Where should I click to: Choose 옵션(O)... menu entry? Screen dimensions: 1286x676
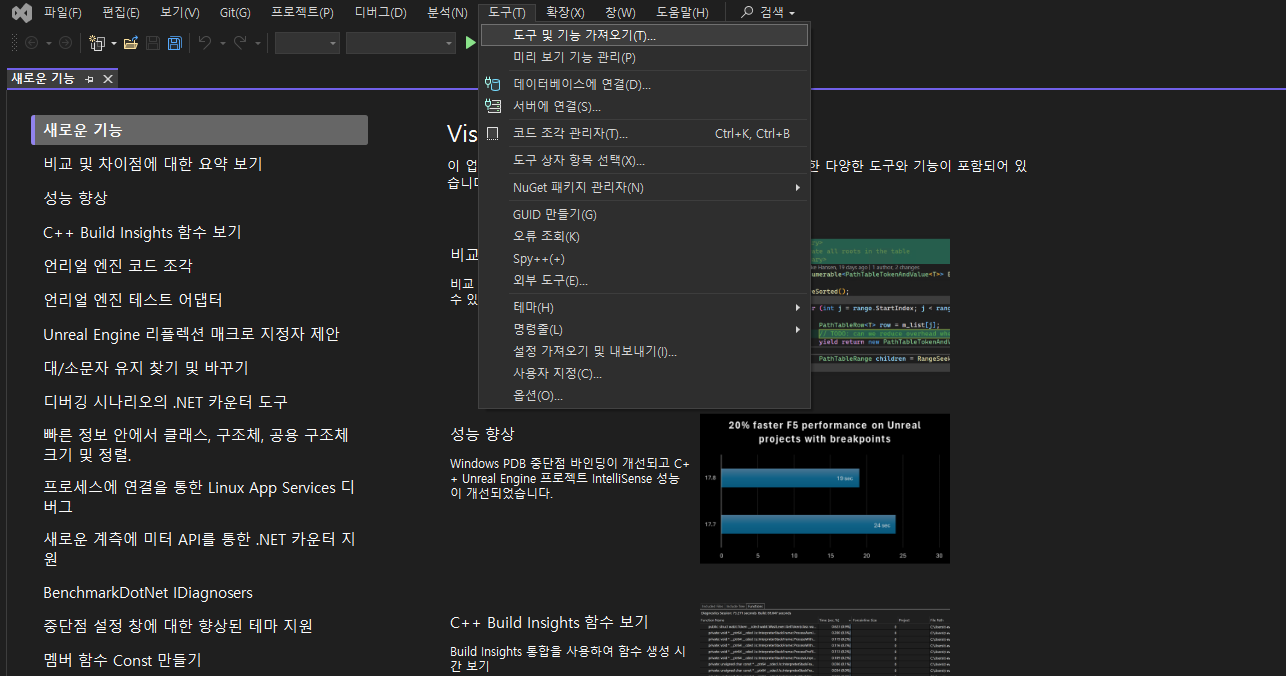point(643,395)
